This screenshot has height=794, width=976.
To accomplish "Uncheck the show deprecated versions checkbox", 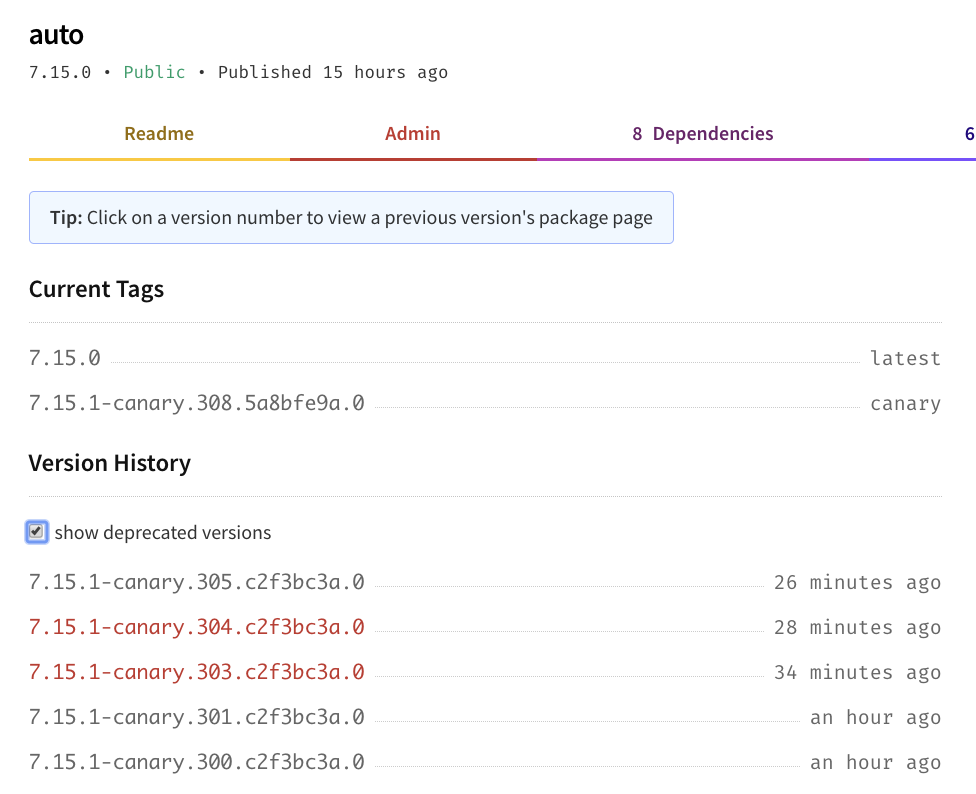I will tap(36, 532).
